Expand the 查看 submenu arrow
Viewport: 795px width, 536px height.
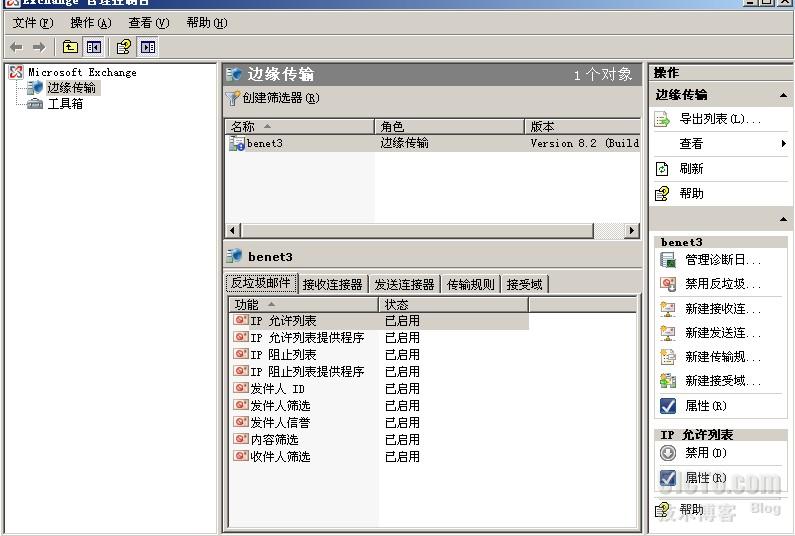click(x=784, y=144)
